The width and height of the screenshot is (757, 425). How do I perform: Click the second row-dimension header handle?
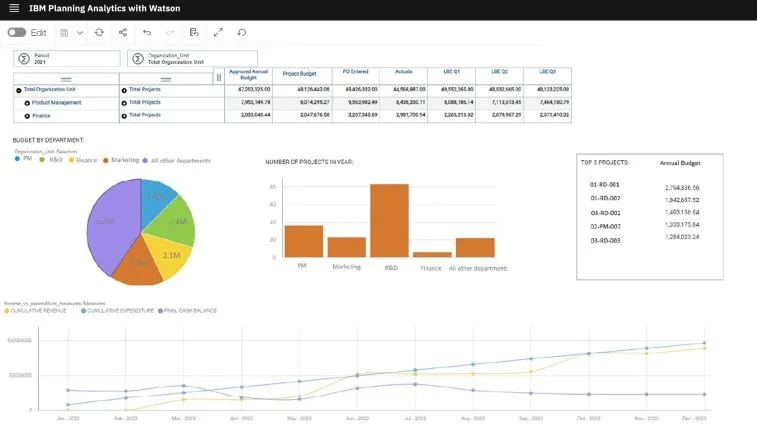[166, 79]
